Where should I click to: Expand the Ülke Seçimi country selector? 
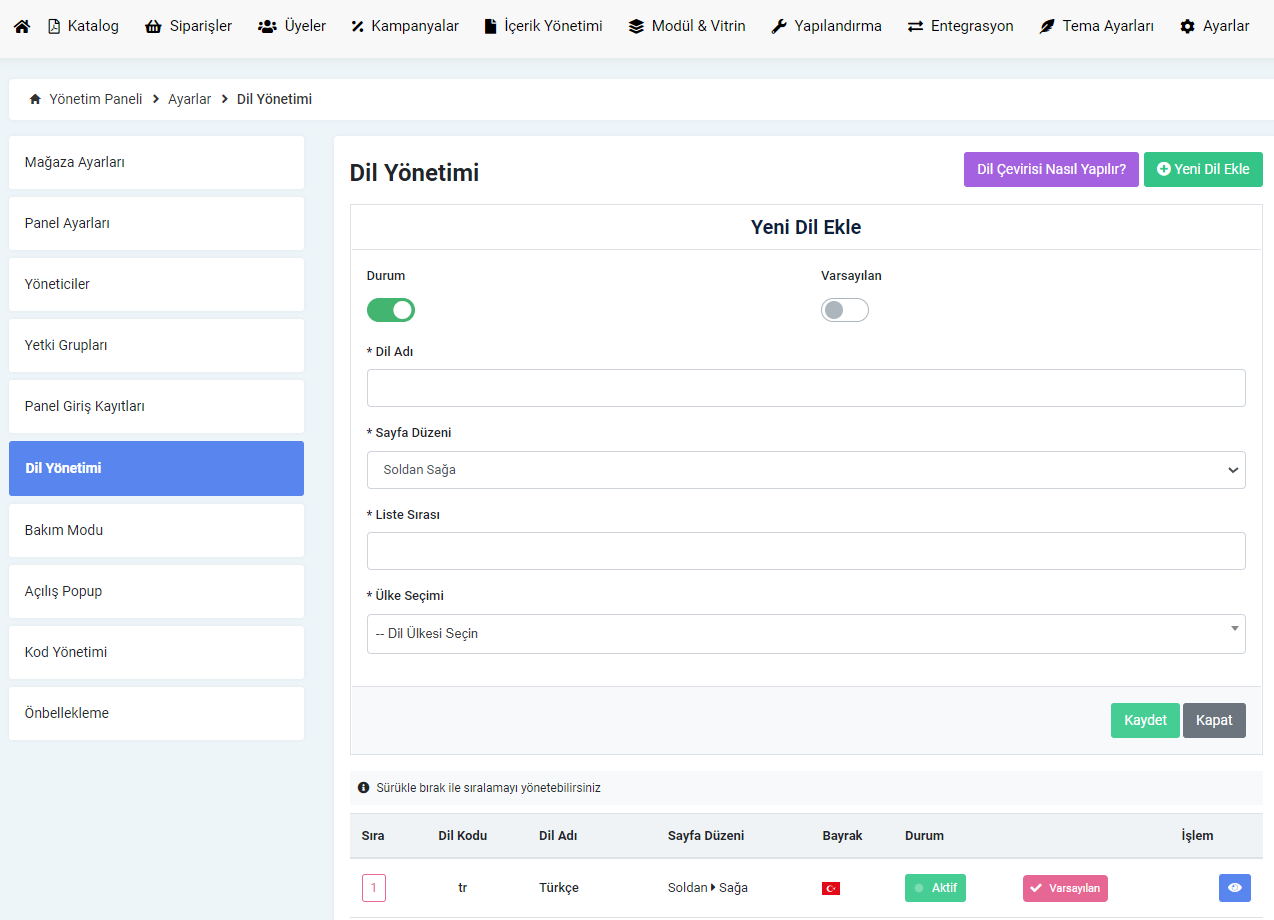(806, 634)
